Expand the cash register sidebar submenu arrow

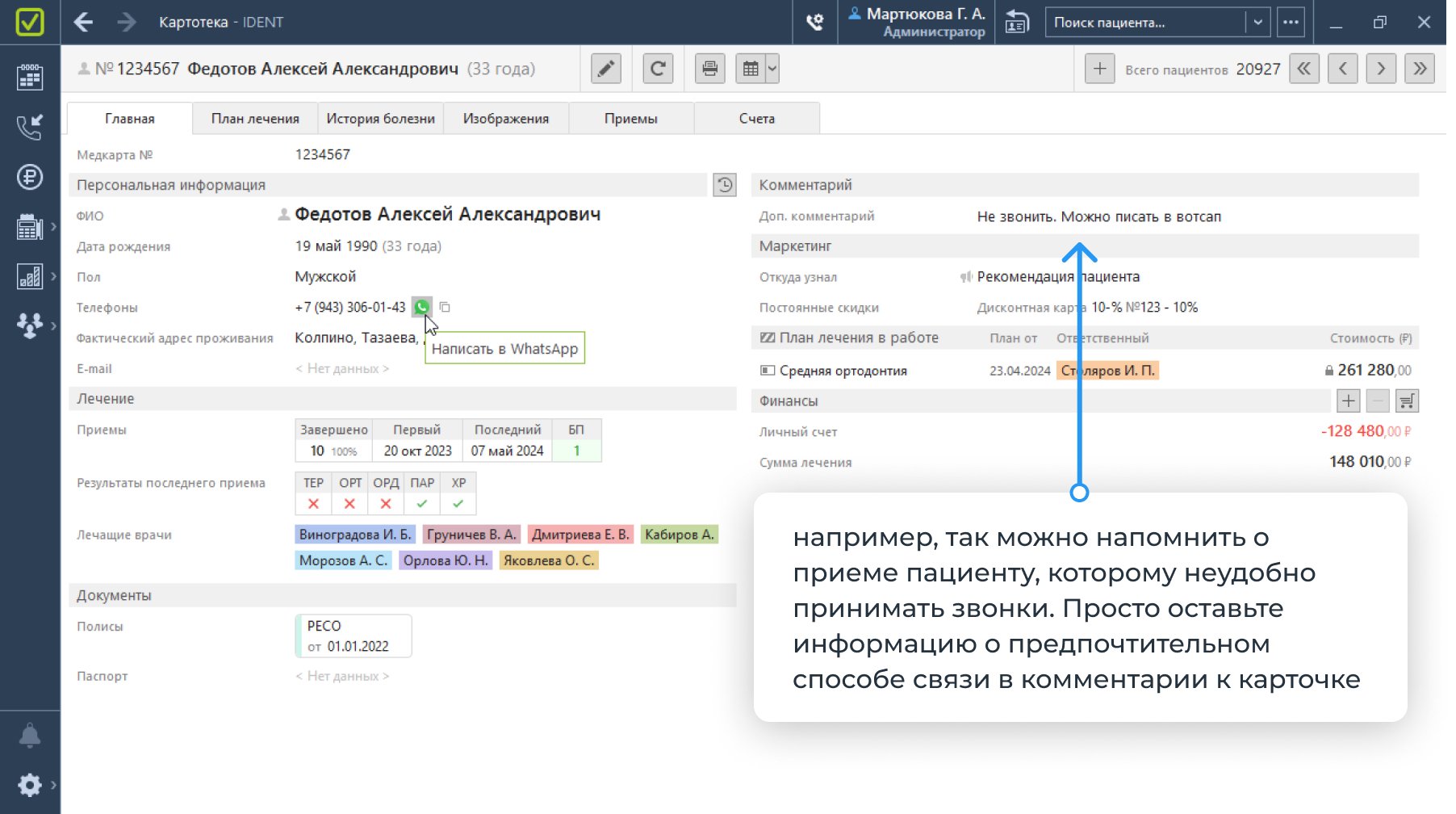coord(53,227)
